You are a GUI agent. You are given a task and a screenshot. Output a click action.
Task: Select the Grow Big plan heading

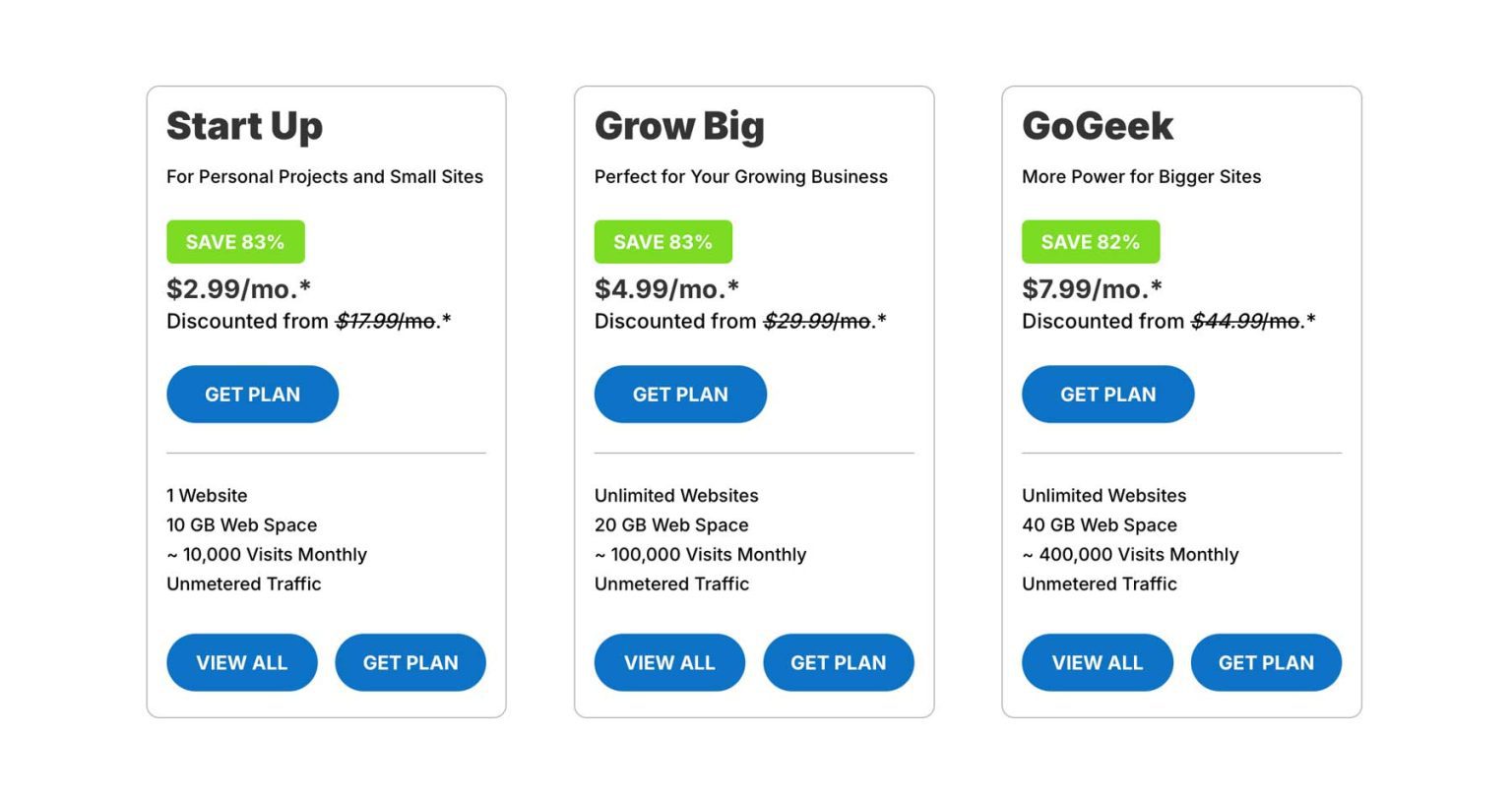coord(679,126)
